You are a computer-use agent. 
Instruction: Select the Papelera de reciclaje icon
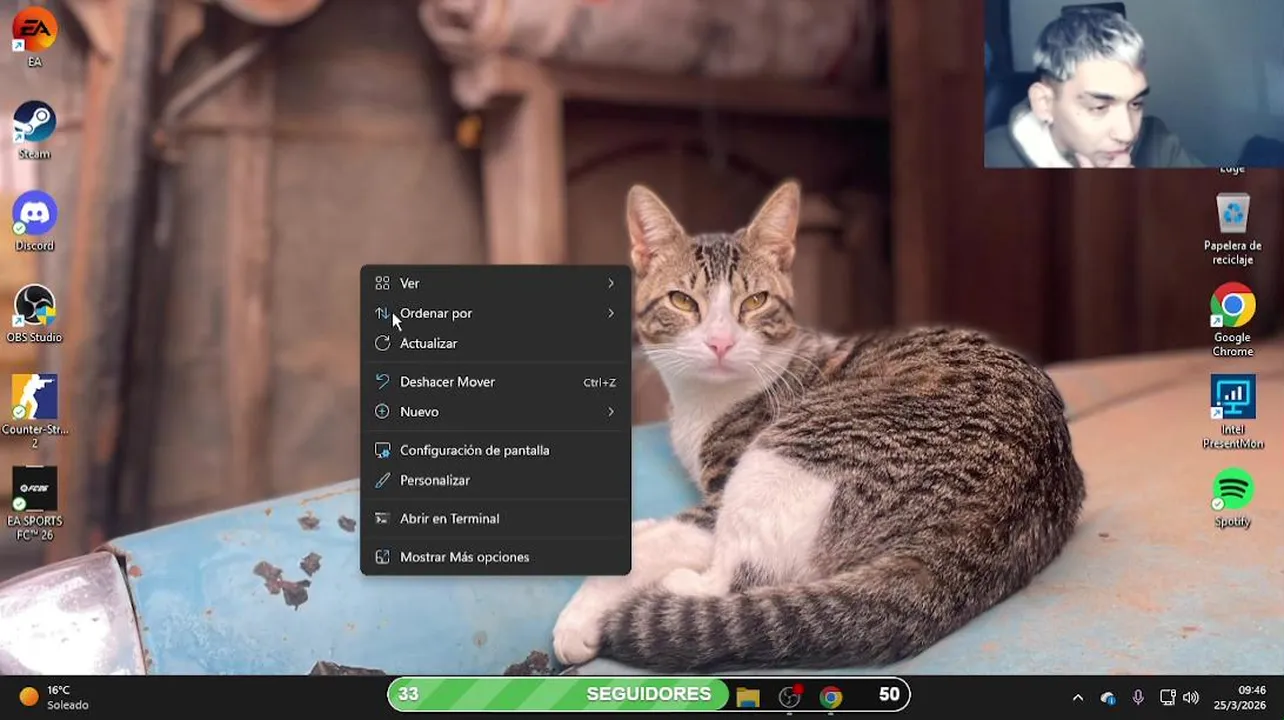point(1232,228)
